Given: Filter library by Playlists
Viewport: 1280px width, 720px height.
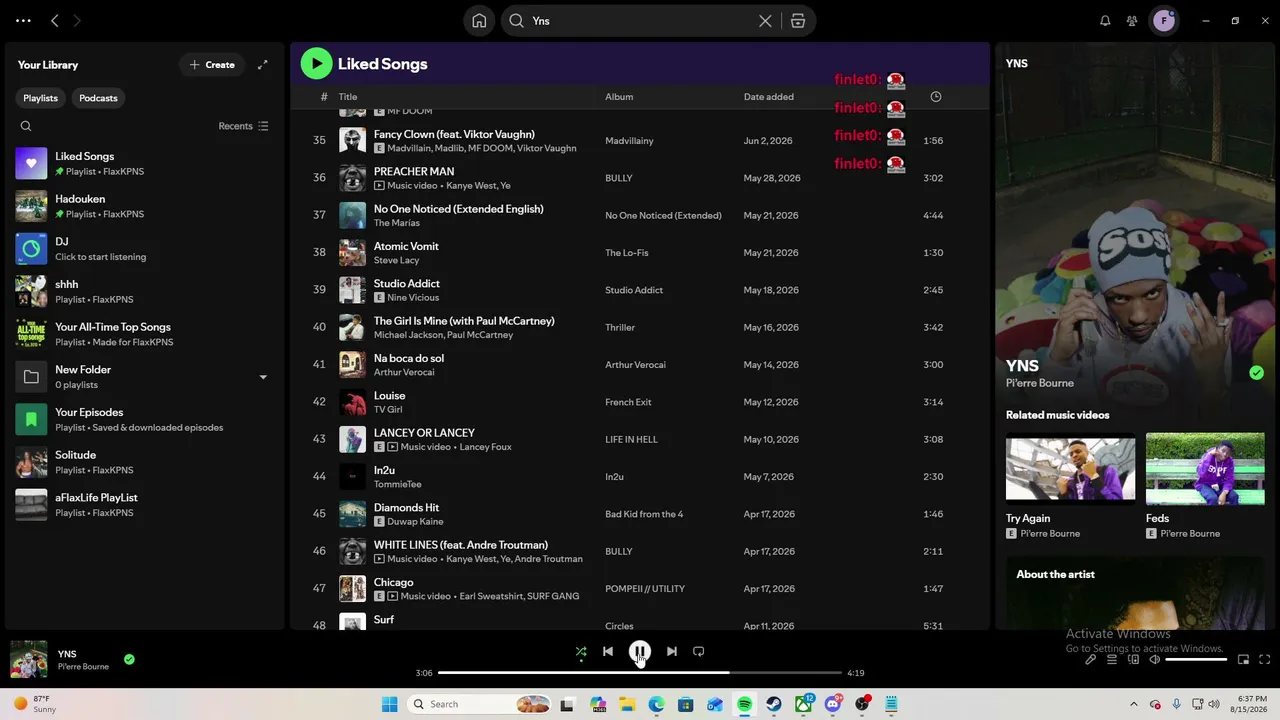Looking at the screenshot, I should 41,98.
